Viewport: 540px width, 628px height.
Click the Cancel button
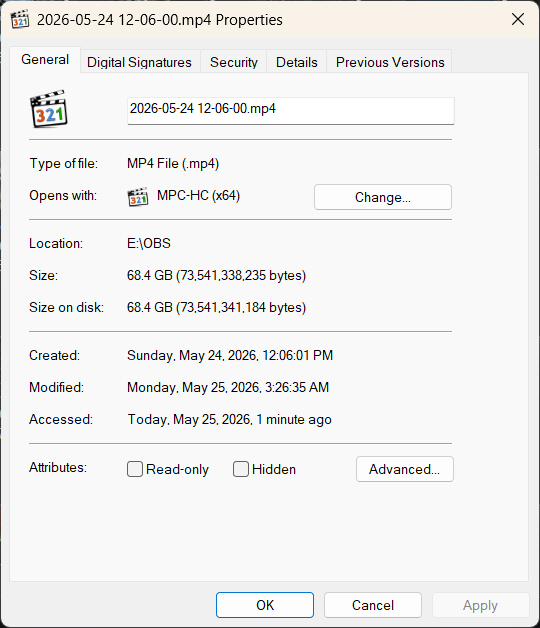click(x=373, y=605)
